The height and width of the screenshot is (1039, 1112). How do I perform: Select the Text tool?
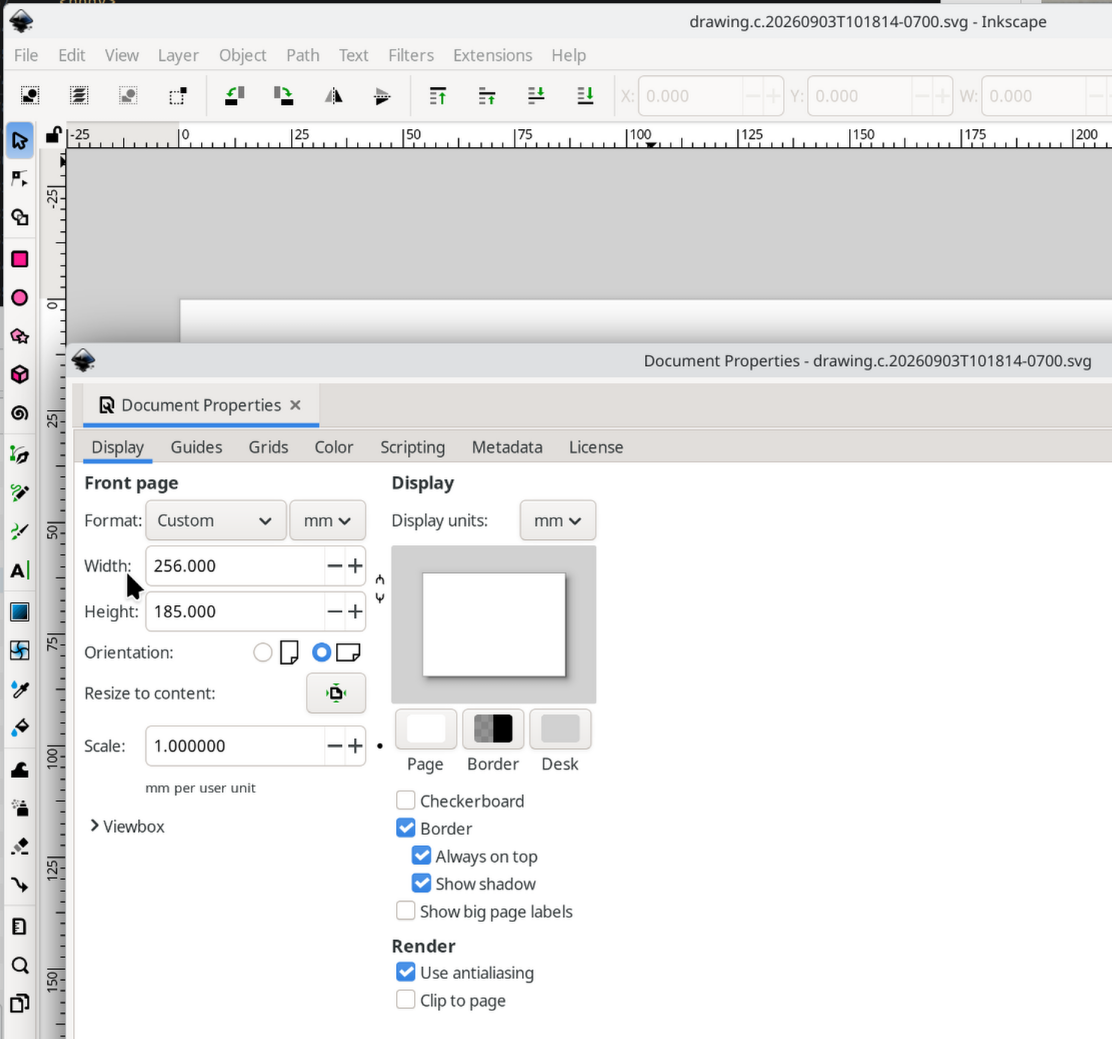click(x=20, y=570)
